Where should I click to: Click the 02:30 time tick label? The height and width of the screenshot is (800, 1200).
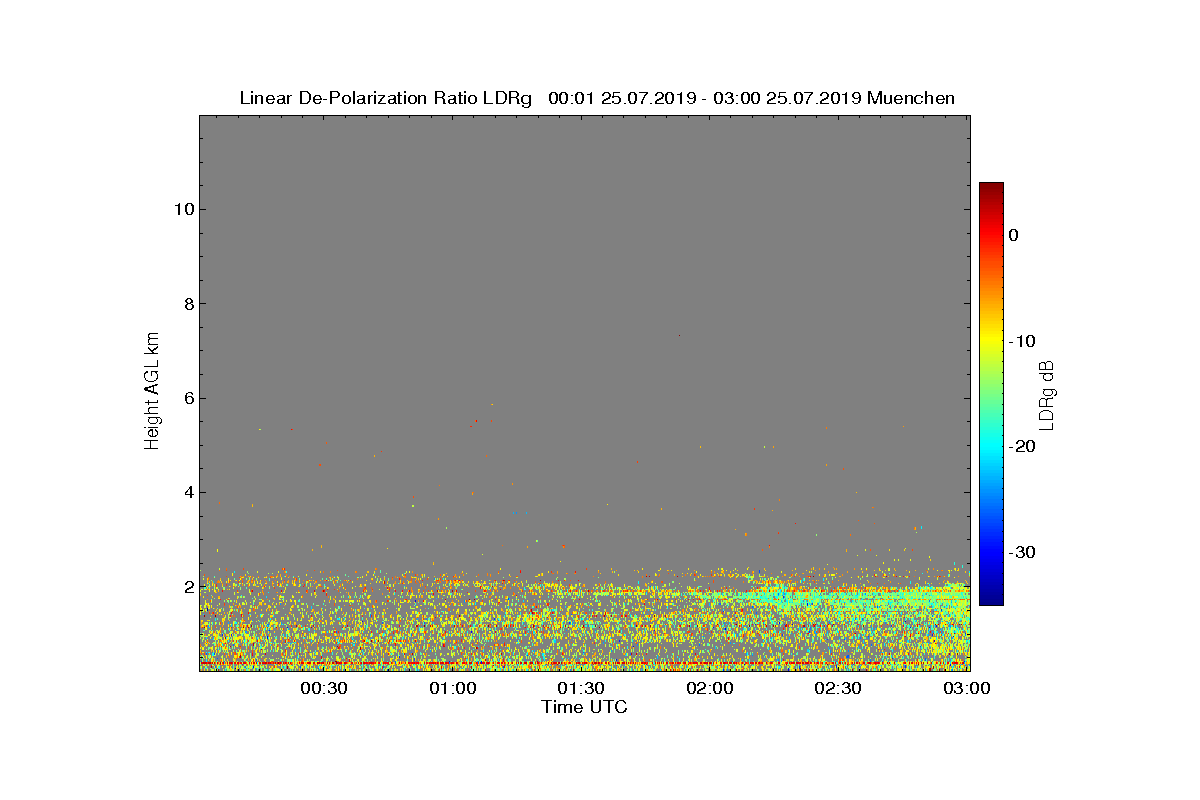(x=838, y=688)
